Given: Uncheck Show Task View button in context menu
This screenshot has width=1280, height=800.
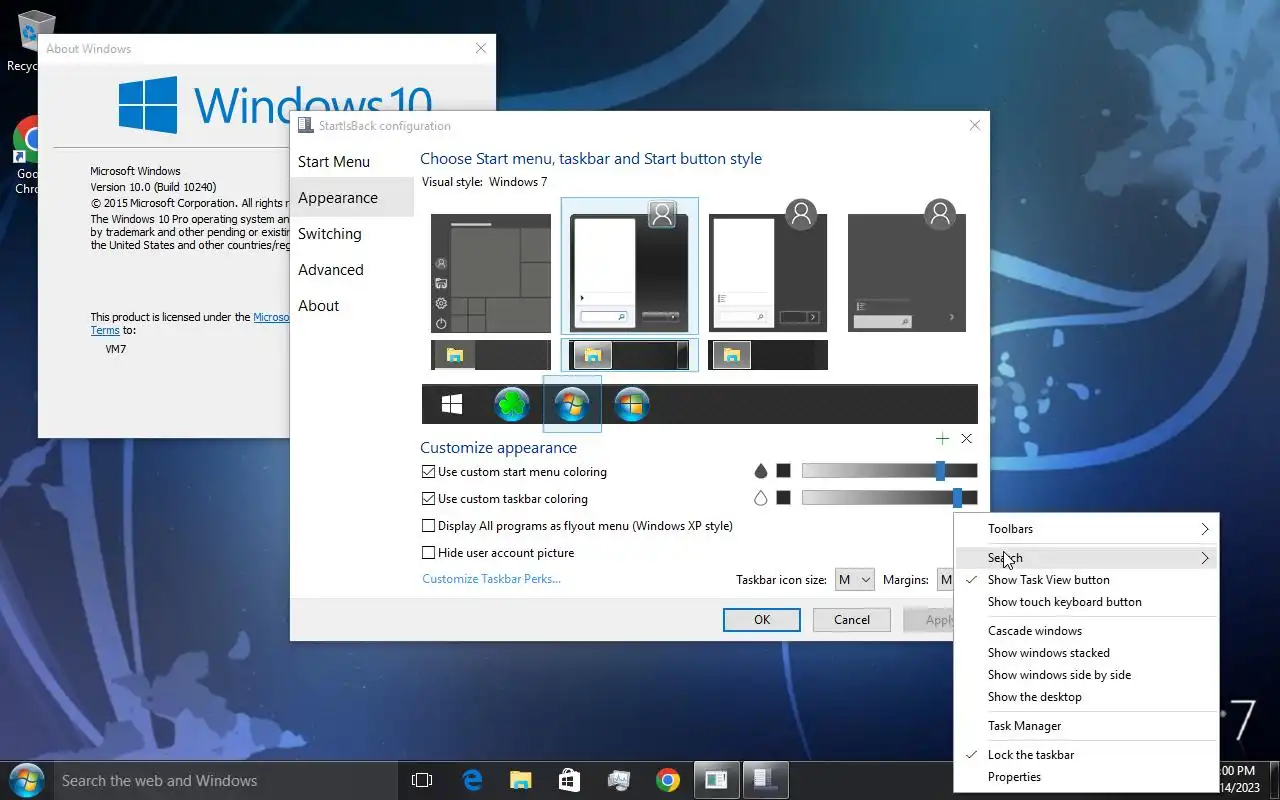Looking at the screenshot, I should pyautogui.click(x=1086, y=580).
